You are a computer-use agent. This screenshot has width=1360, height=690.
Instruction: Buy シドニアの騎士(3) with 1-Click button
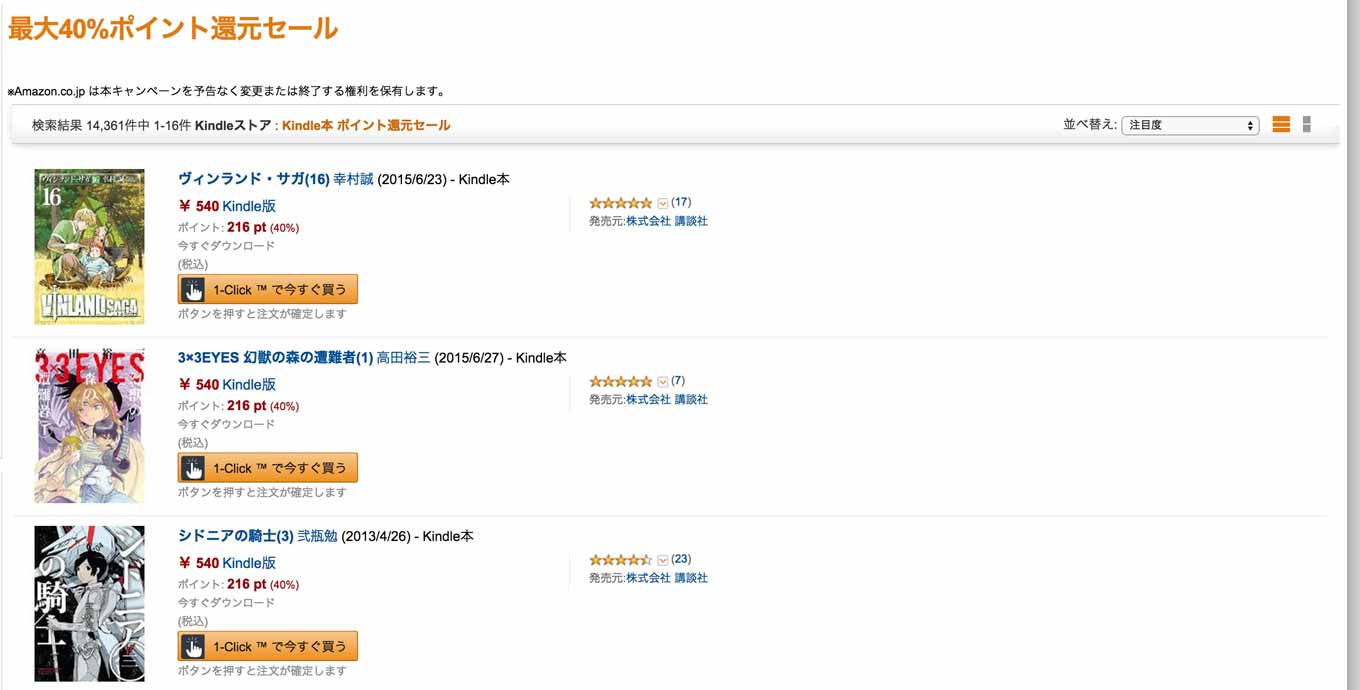(268, 646)
